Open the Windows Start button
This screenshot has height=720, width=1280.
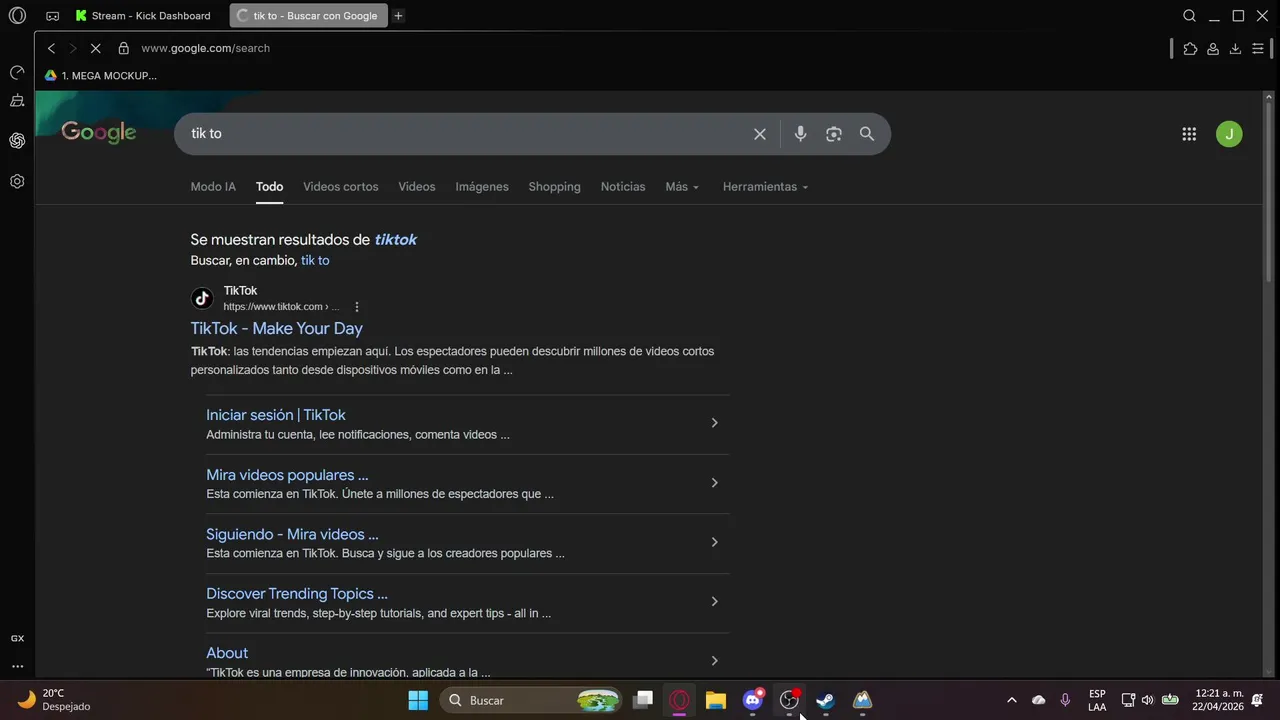(418, 700)
